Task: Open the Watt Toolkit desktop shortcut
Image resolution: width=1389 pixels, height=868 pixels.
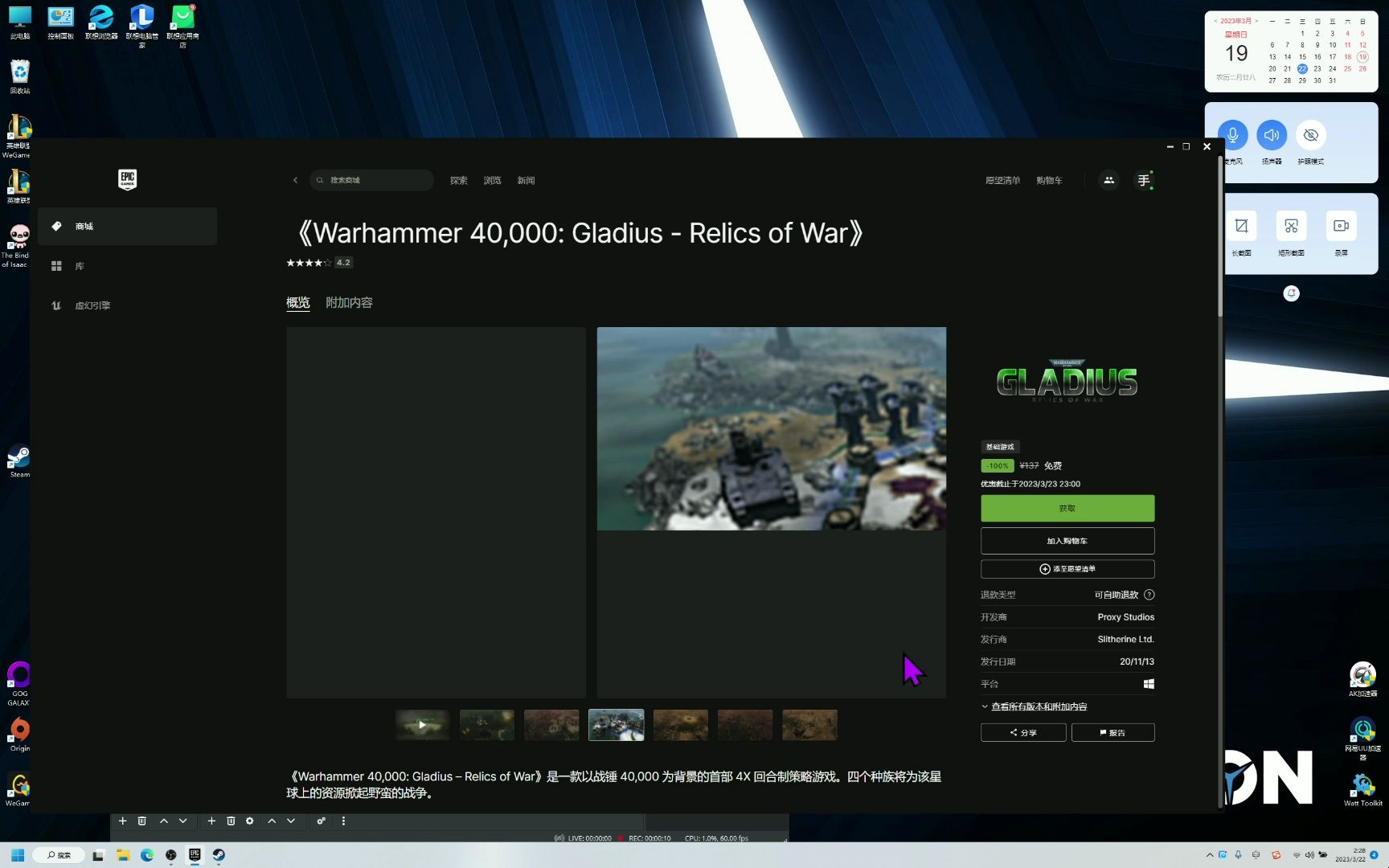Action: pyautogui.click(x=1363, y=790)
